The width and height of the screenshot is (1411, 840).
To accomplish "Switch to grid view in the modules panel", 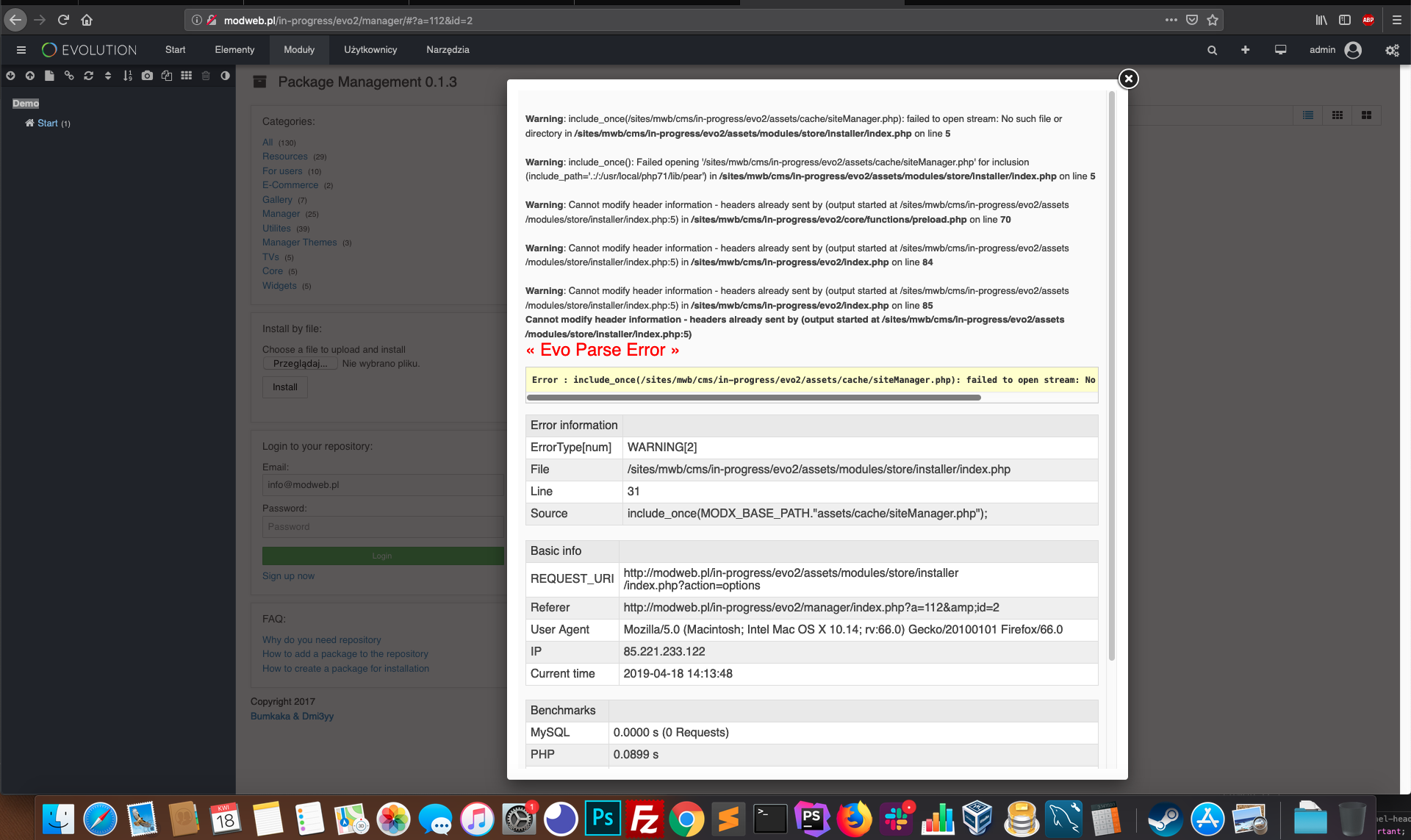I will [1338, 115].
